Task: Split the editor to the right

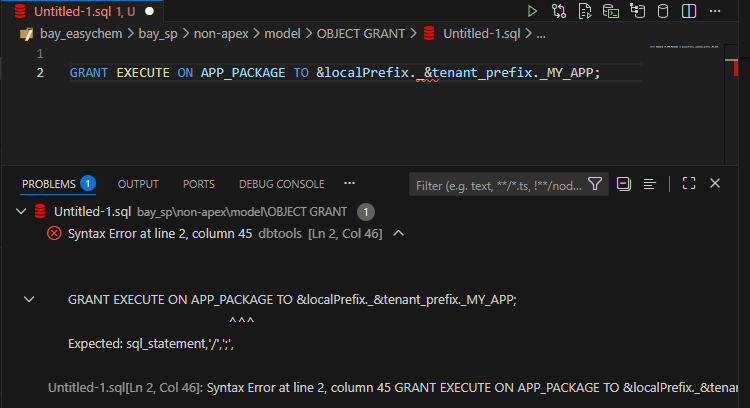Action: click(x=689, y=11)
